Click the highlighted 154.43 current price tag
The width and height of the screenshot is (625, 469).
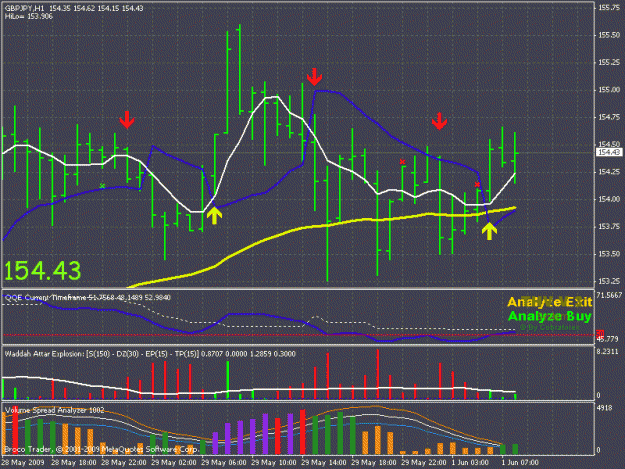tap(609, 152)
